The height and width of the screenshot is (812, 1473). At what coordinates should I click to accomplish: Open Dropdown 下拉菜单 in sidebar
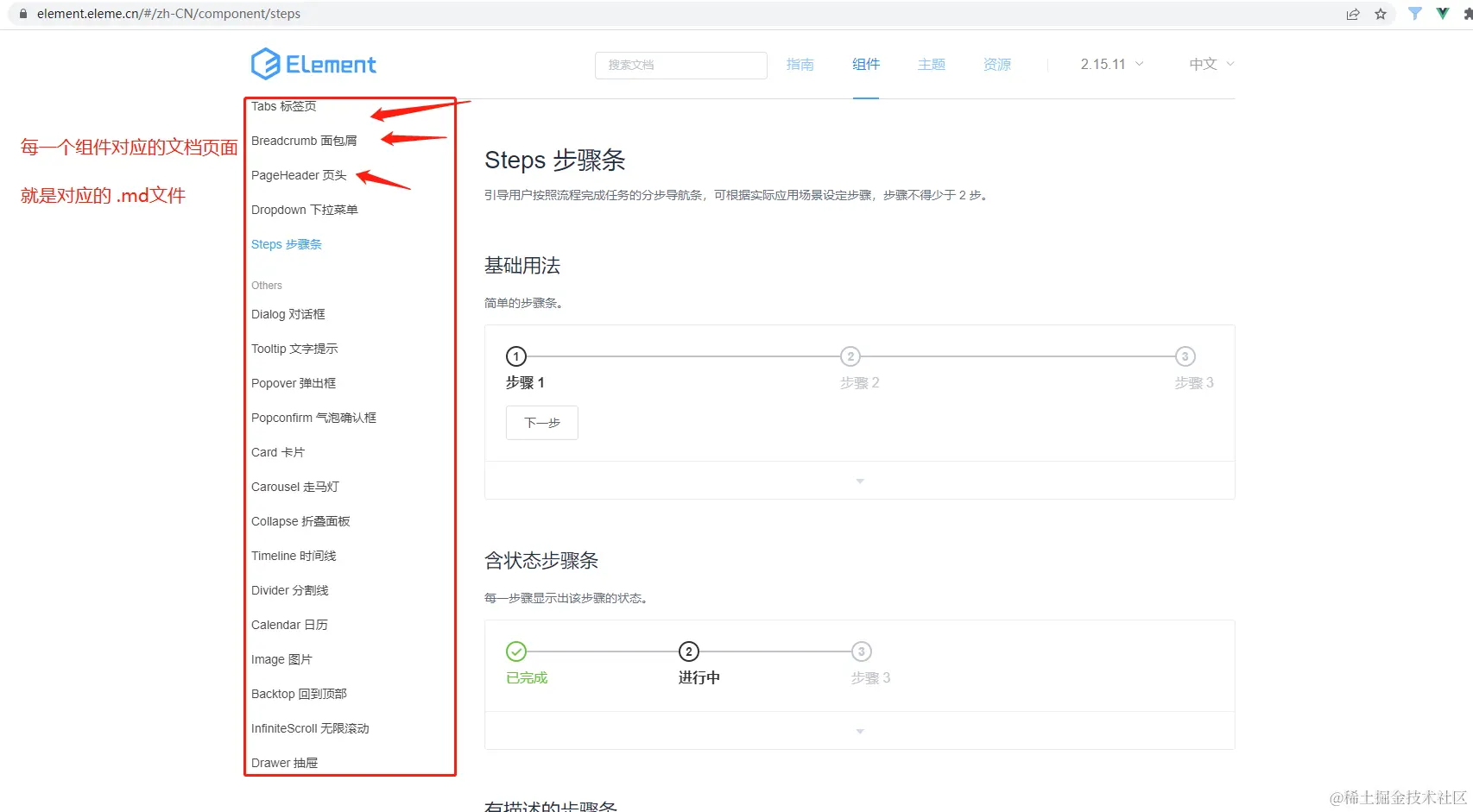click(305, 210)
